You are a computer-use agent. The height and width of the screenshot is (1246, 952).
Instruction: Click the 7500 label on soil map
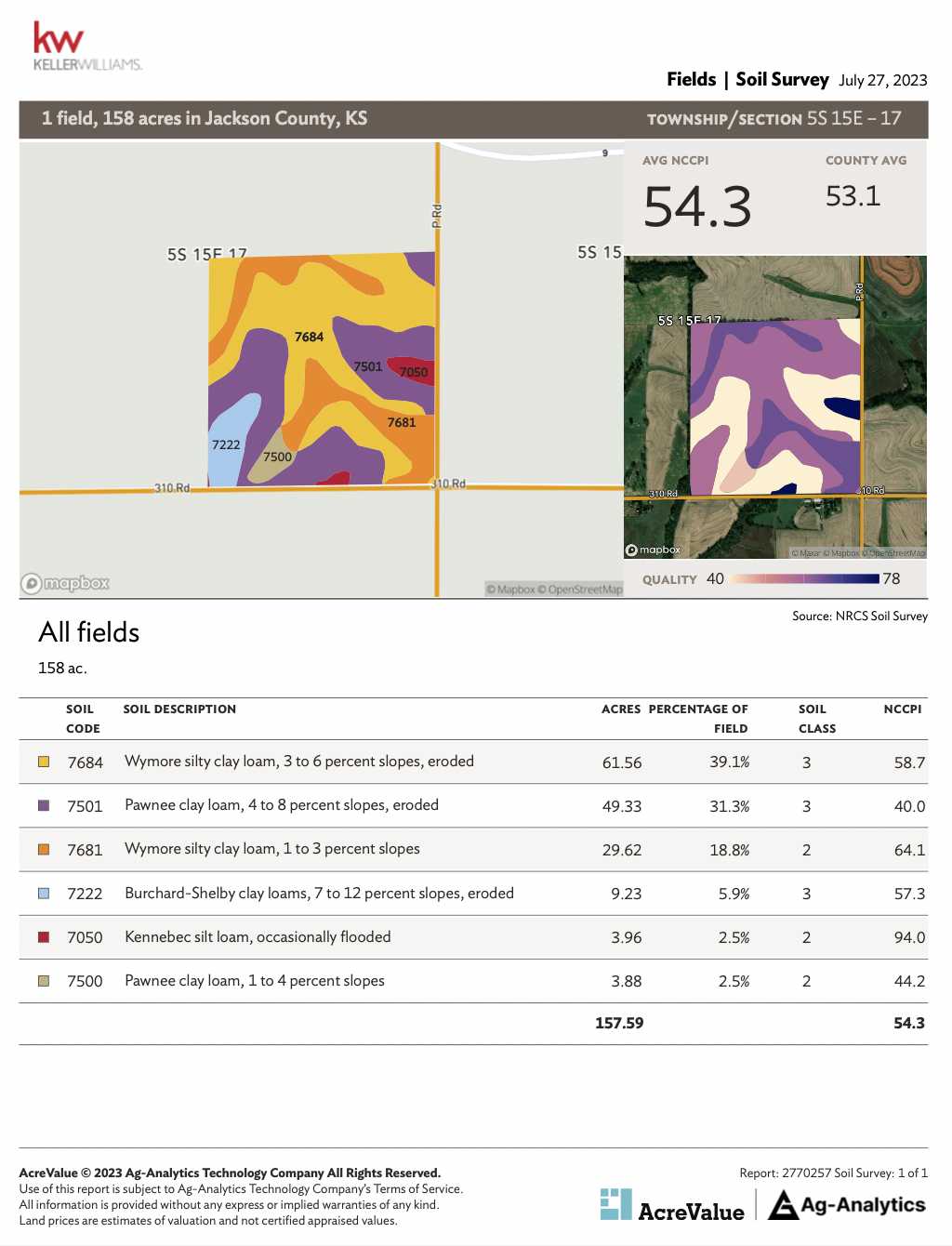tap(277, 457)
